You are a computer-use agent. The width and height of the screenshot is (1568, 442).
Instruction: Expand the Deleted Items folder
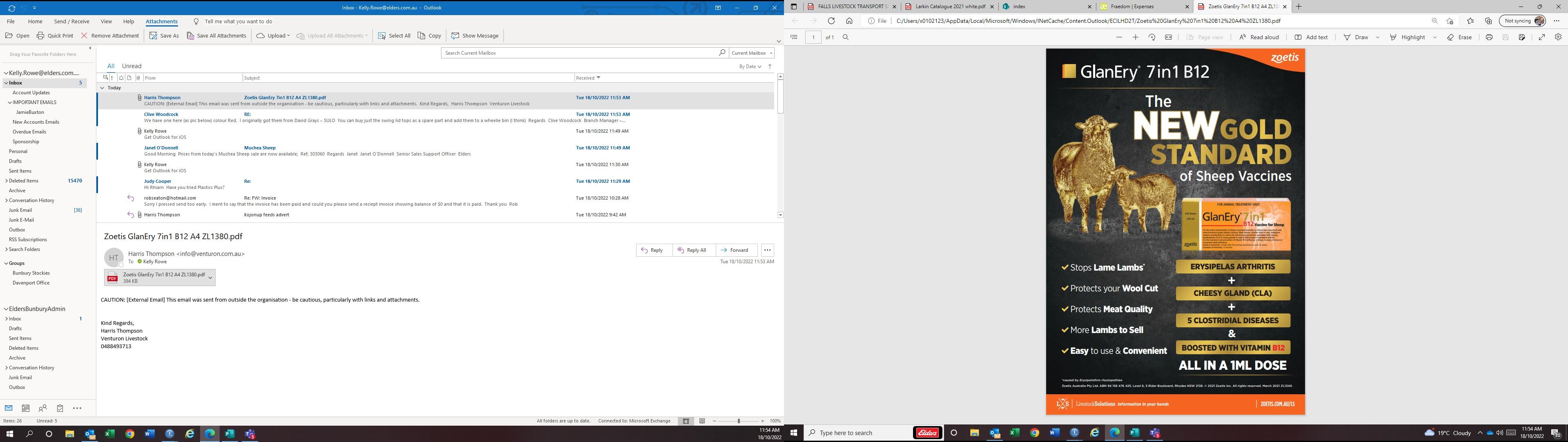(7, 180)
